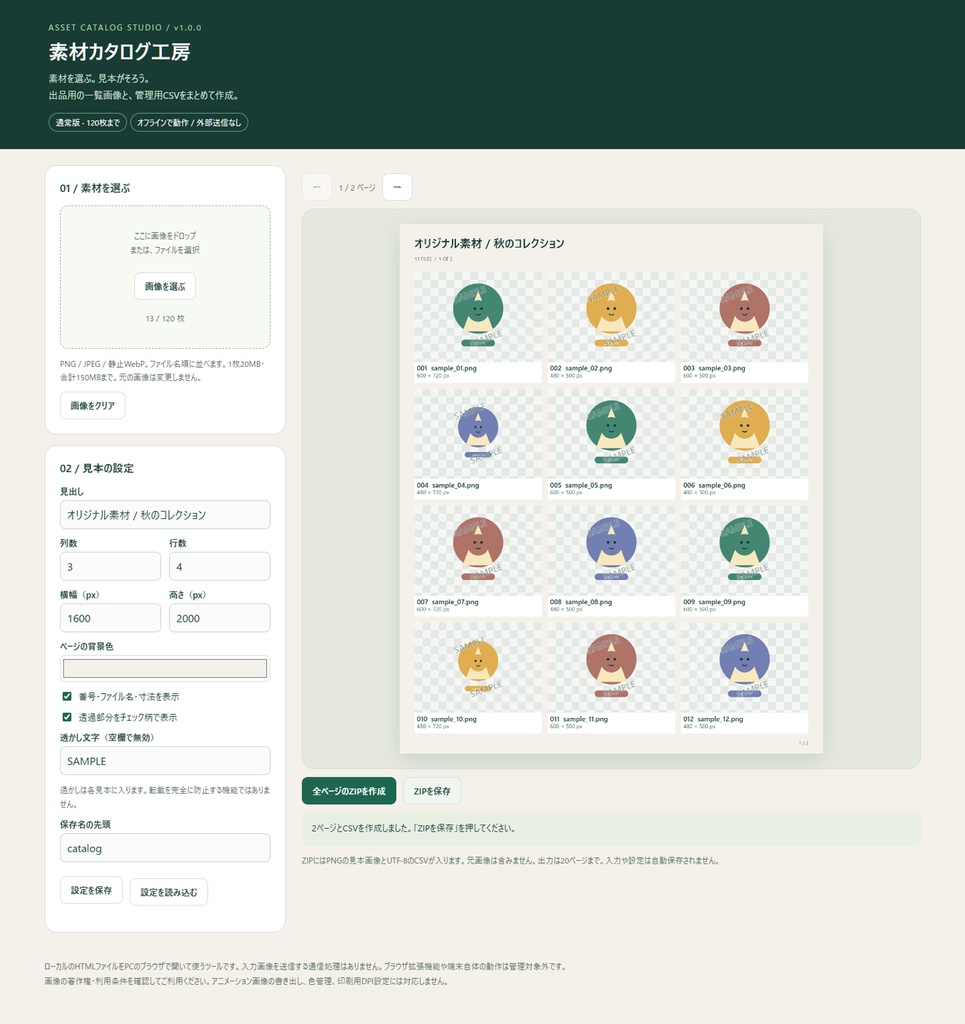
Task: Open the ページの背景色 color picker
Action: click(x=165, y=668)
